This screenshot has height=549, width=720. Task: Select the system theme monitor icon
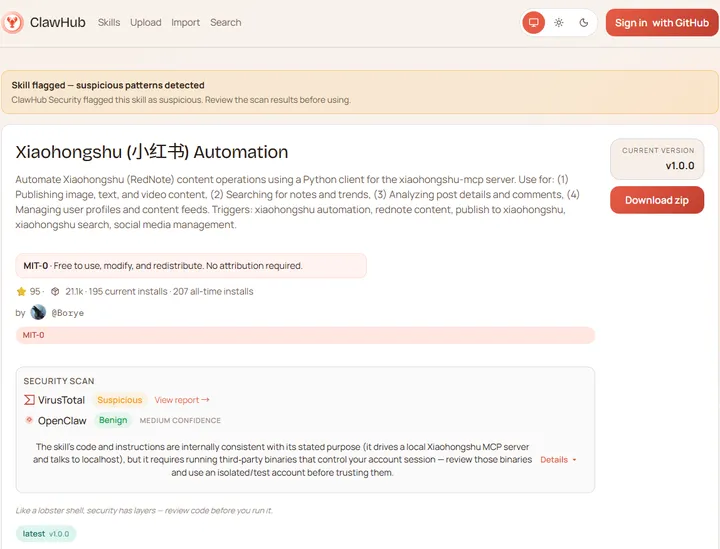[534, 22]
